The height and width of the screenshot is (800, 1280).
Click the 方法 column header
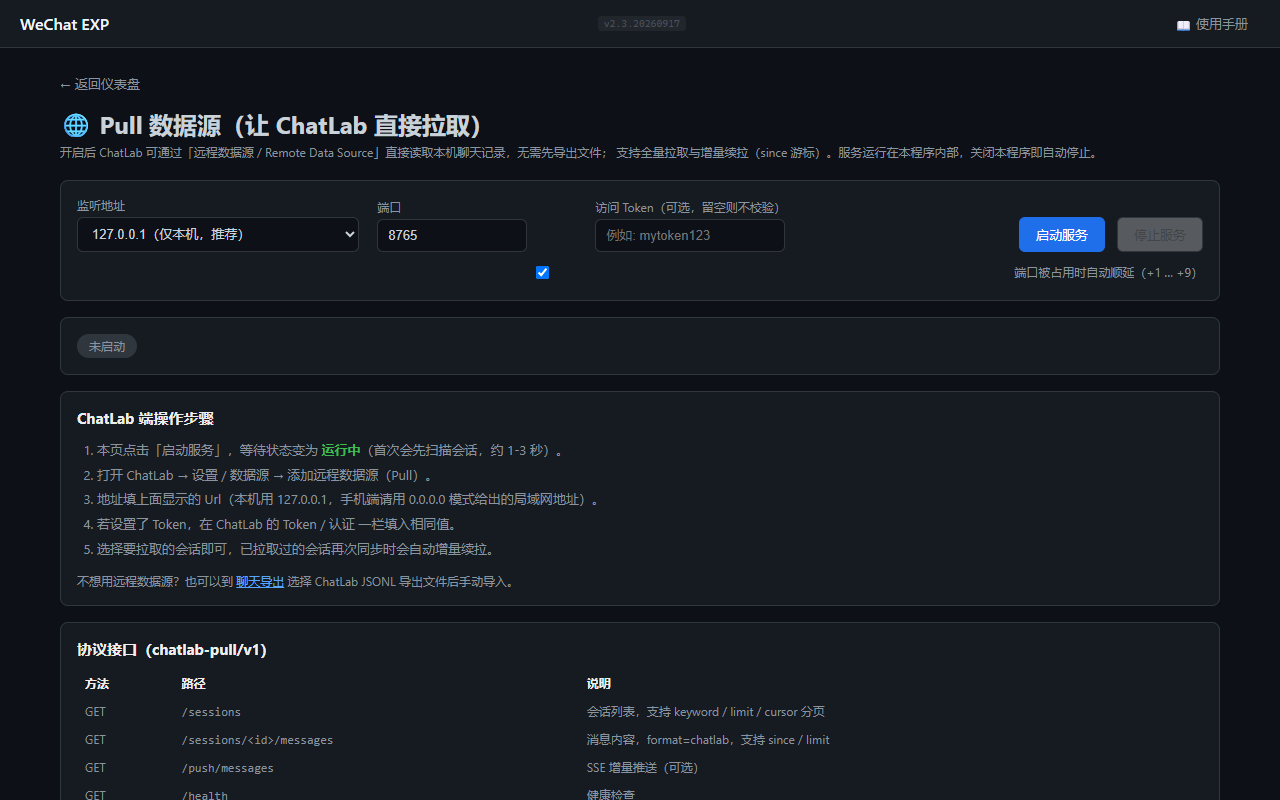click(x=97, y=684)
